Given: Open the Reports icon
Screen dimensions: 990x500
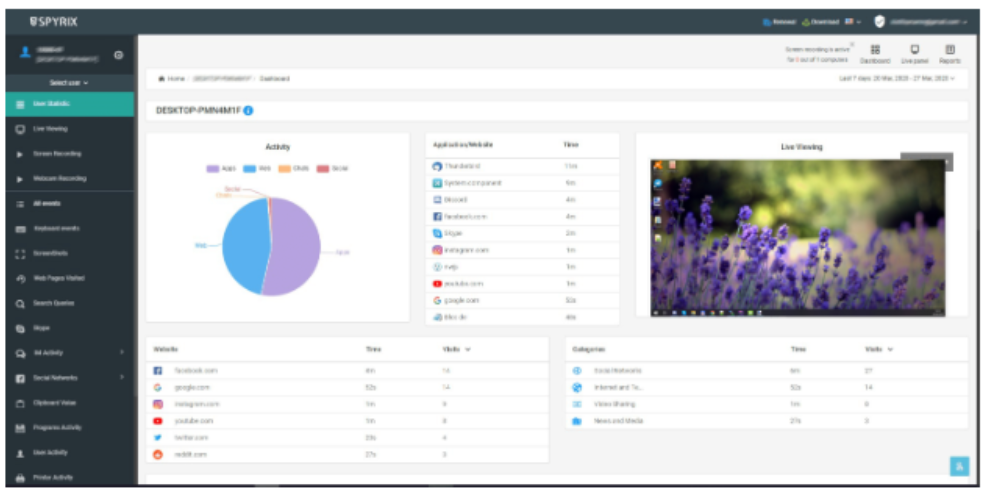Looking at the screenshot, I should pyautogui.click(x=950, y=49).
